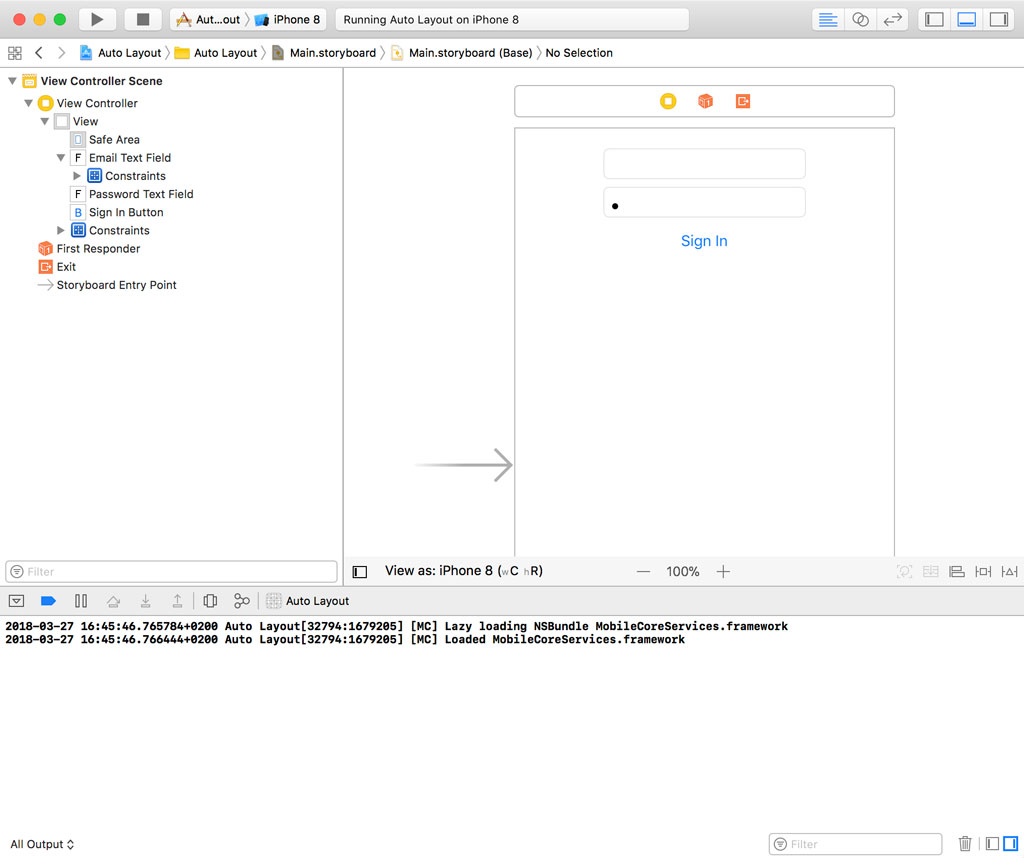Open the view hierarchy debugger

(208, 600)
